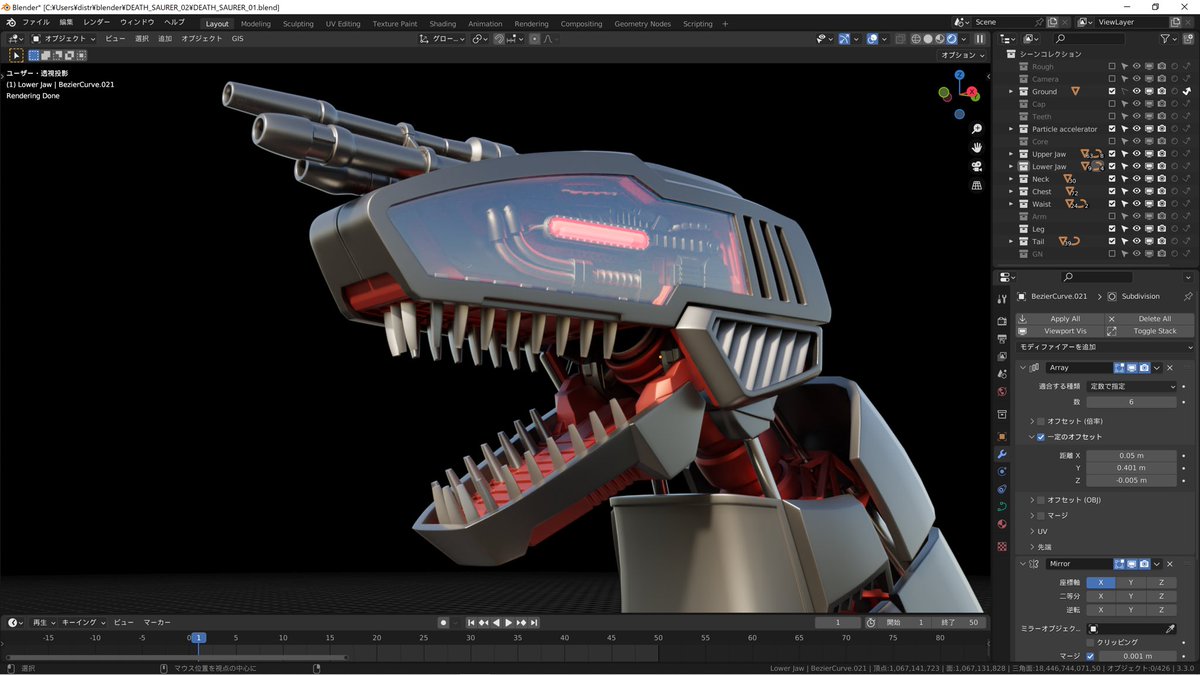Open the Object properties tab icon

(x=1002, y=436)
